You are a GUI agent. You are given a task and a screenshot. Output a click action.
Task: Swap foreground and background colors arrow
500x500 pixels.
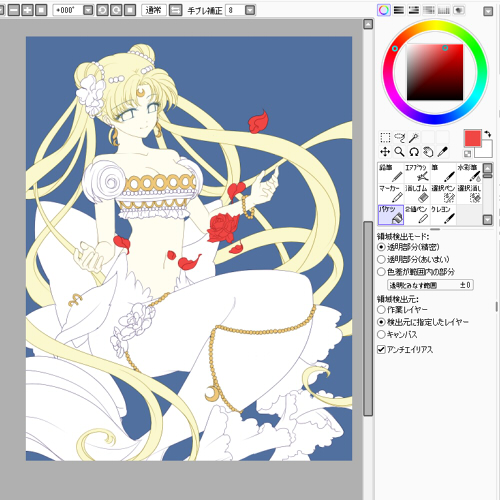click(x=488, y=134)
